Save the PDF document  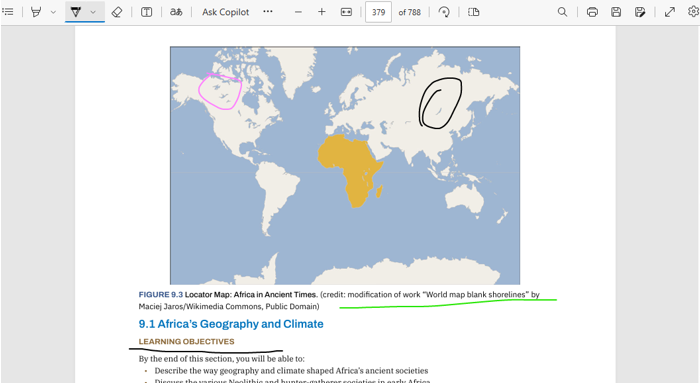616,12
